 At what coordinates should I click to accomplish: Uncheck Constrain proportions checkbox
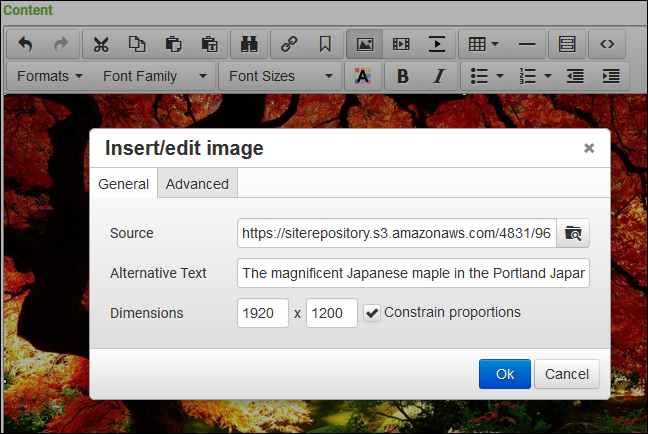tap(372, 313)
